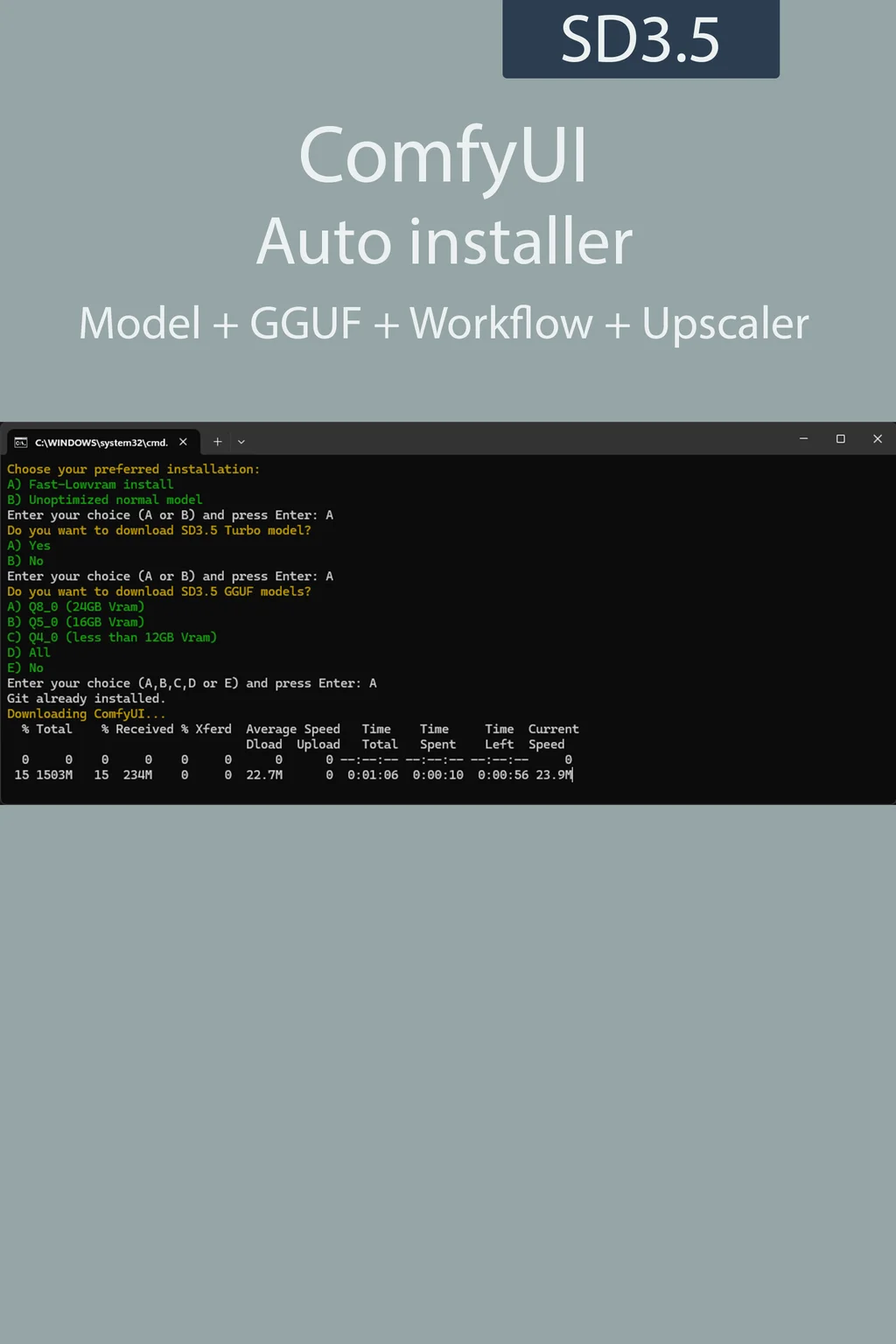Click the 'A) Q8_0 (24GB Vram)' line
Image resolution: width=896 pixels, height=1344 pixels.
tap(75, 607)
